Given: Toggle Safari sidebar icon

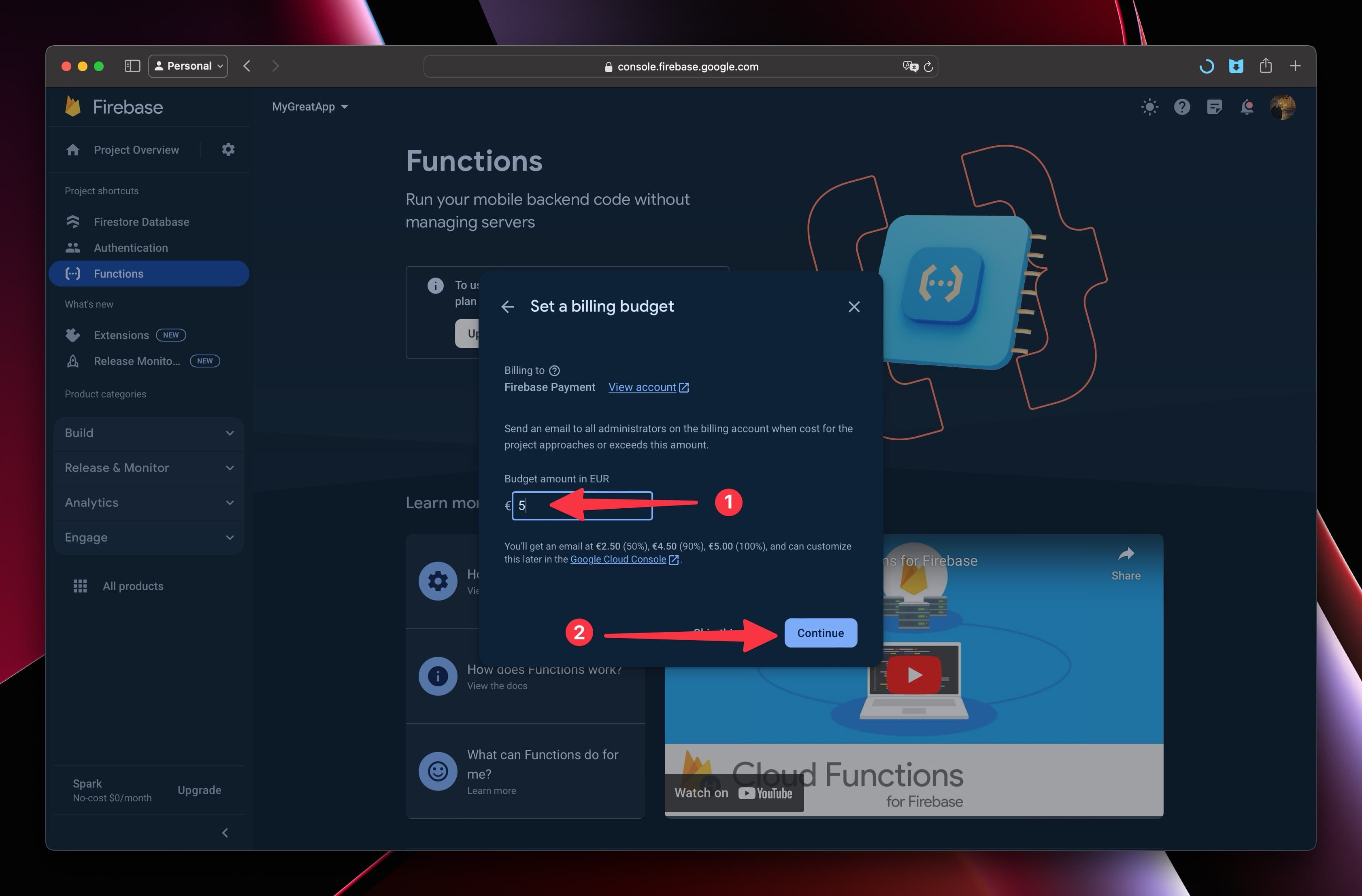Looking at the screenshot, I should pyautogui.click(x=132, y=66).
